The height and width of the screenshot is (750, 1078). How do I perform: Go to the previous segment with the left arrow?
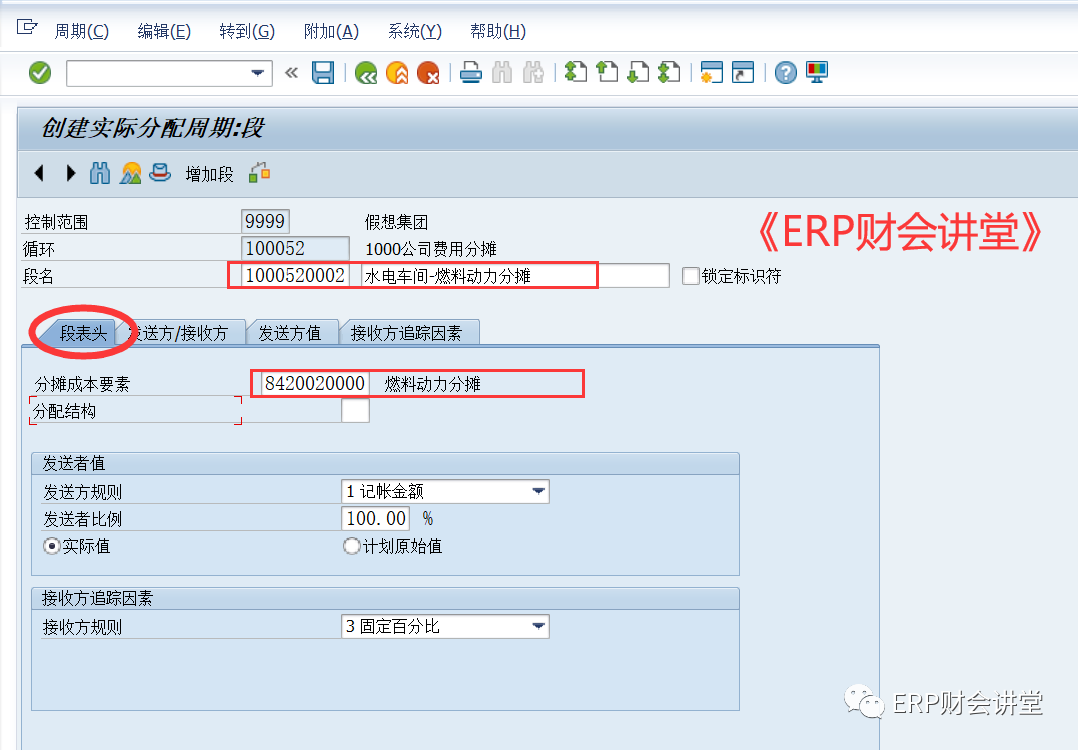[39, 173]
